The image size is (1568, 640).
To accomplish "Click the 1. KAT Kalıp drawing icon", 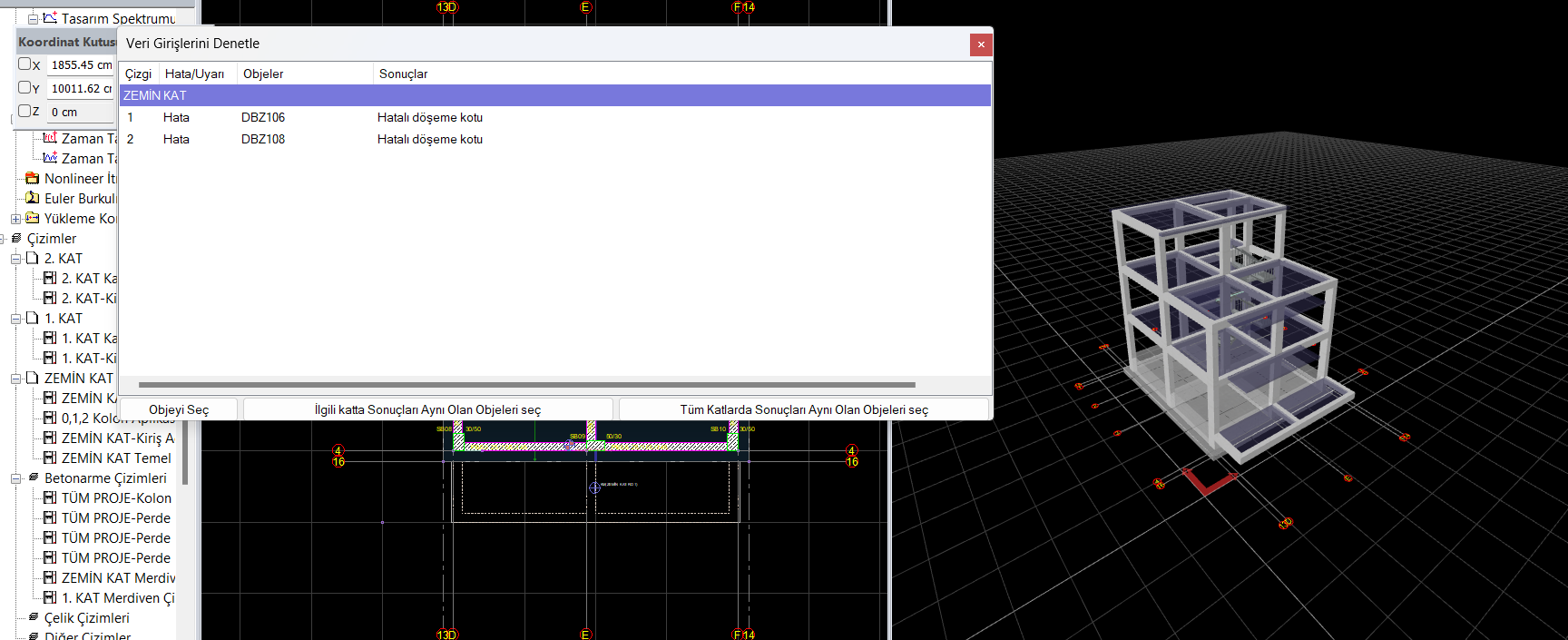I will click(x=50, y=338).
